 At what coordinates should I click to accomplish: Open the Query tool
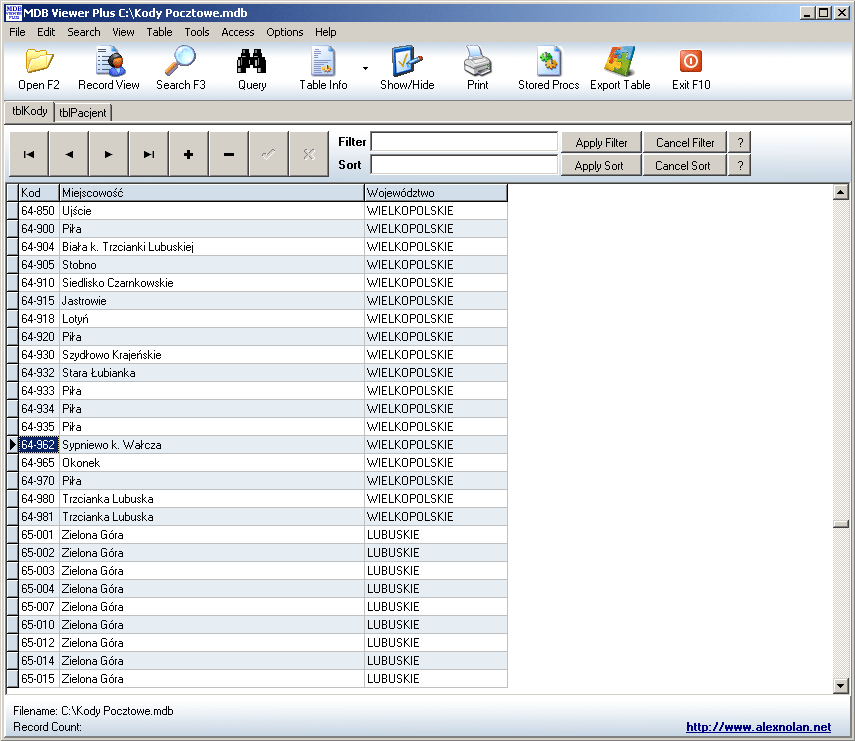click(x=250, y=67)
